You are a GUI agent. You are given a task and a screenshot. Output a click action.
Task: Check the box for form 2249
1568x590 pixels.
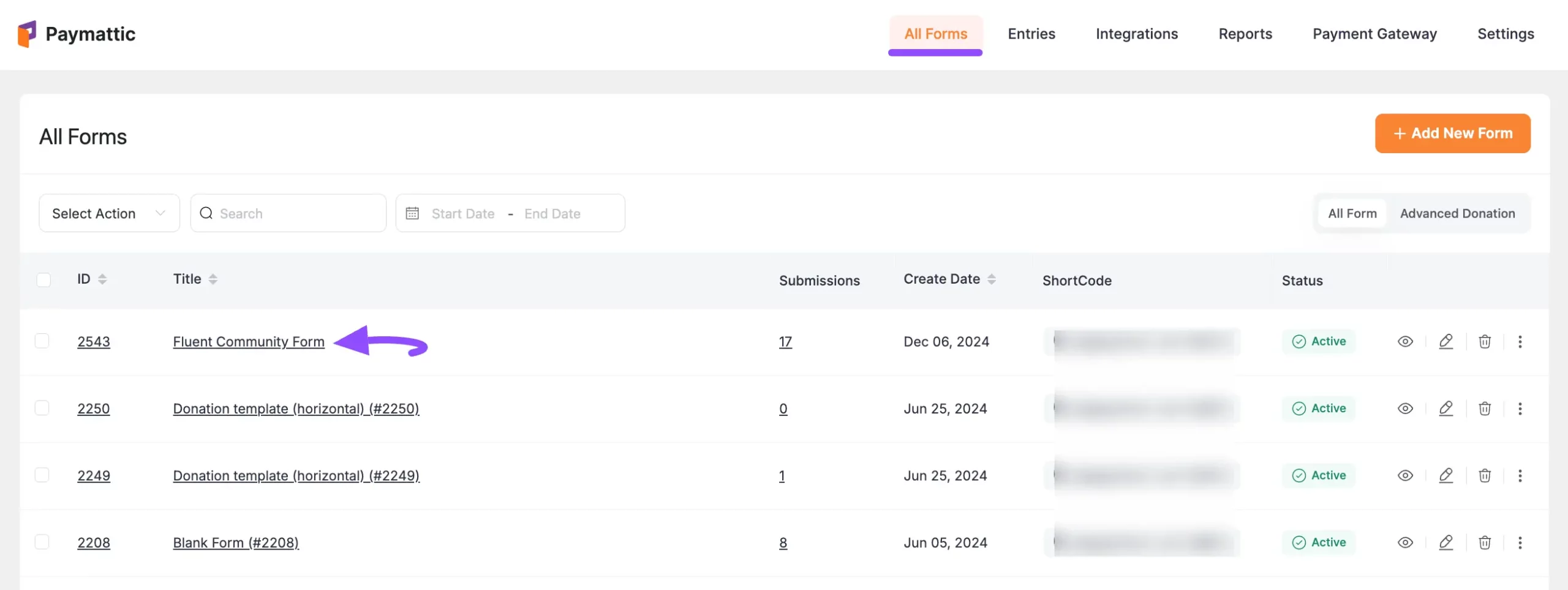[42, 475]
